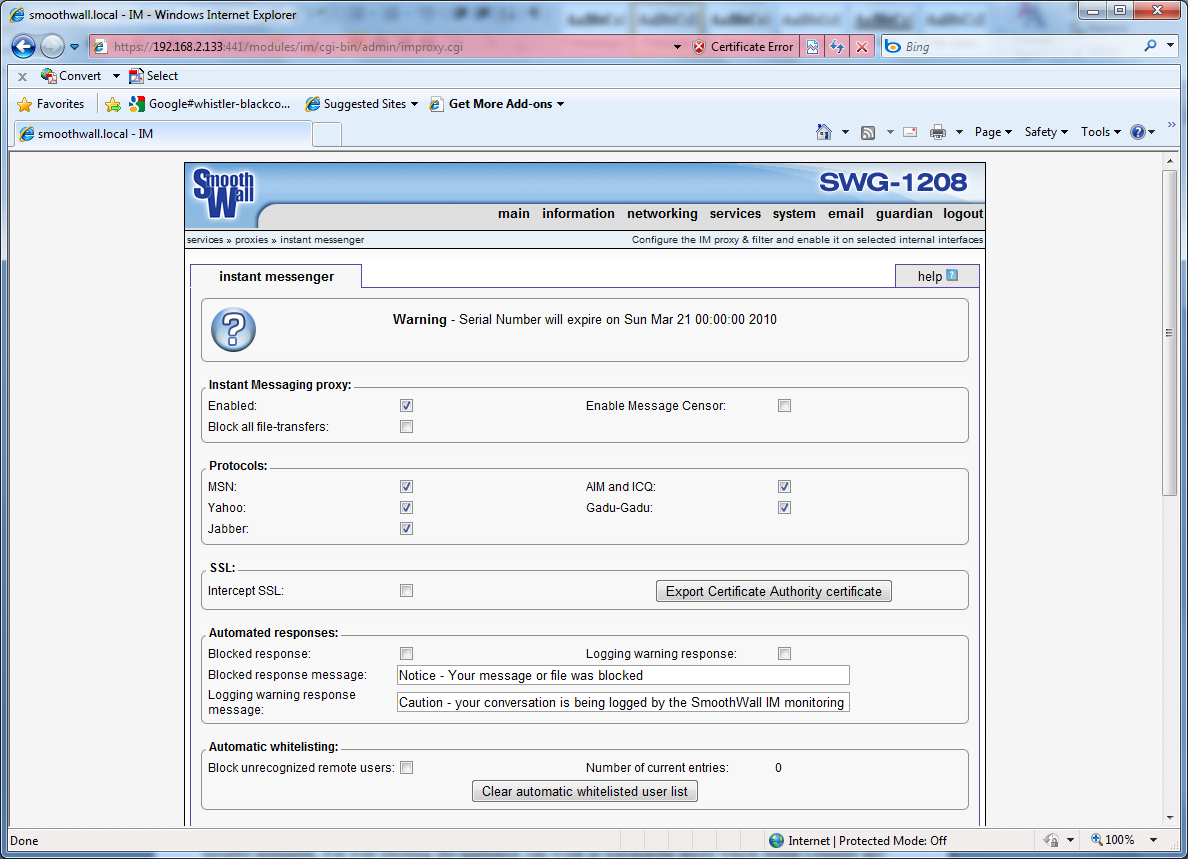This screenshot has height=859, width=1188.
Task: Expand the address bar history dropdown
Action: tap(677, 47)
